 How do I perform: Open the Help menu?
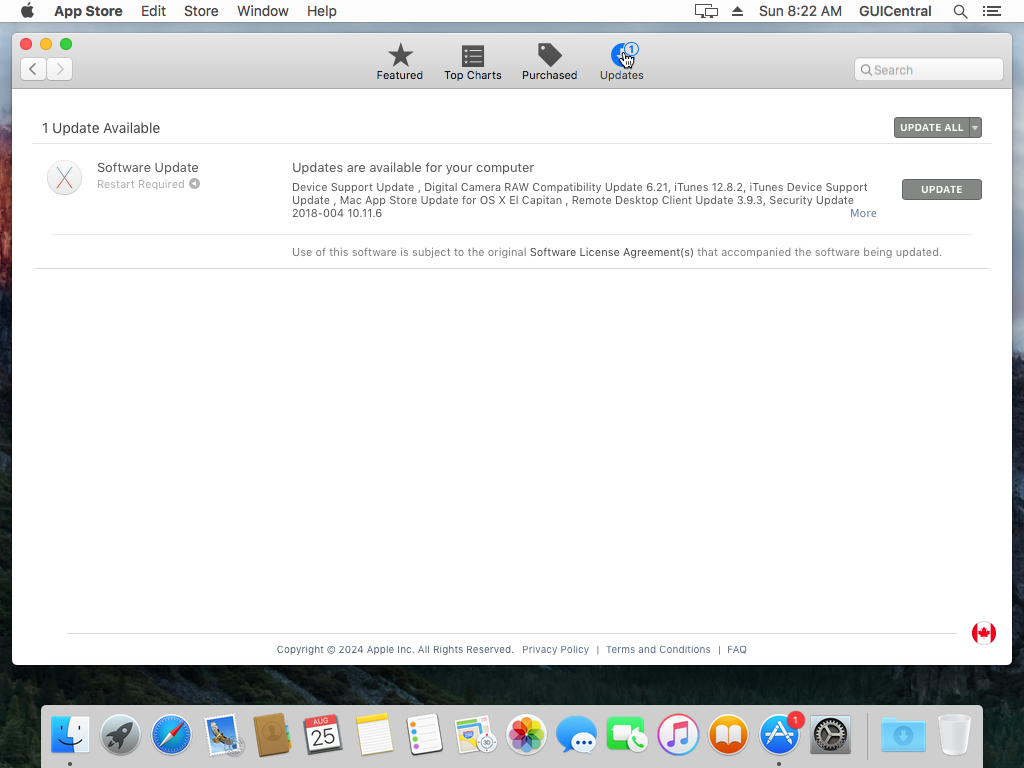[322, 11]
